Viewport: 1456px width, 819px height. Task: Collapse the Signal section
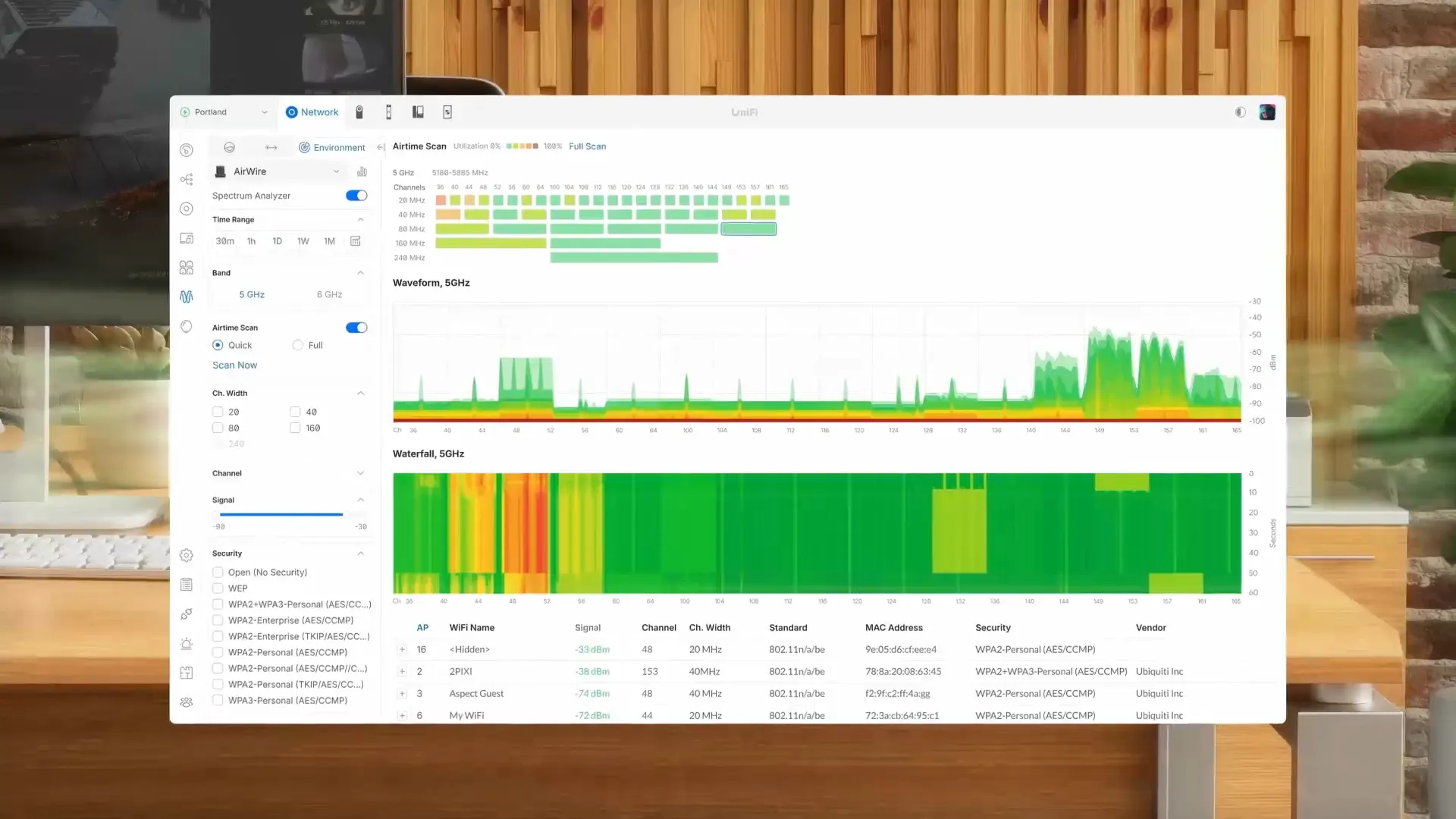pyautogui.click(x=360, y=500)
